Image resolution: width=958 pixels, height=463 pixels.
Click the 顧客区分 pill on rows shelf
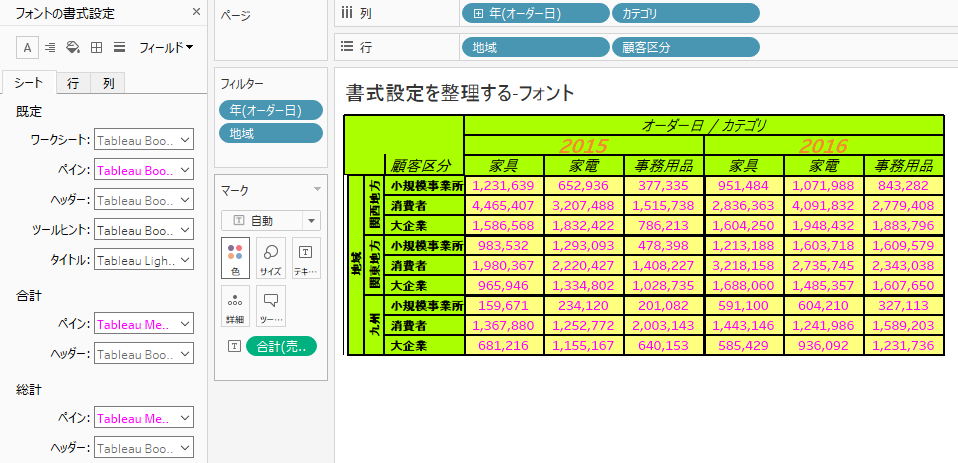click(686, 47)
